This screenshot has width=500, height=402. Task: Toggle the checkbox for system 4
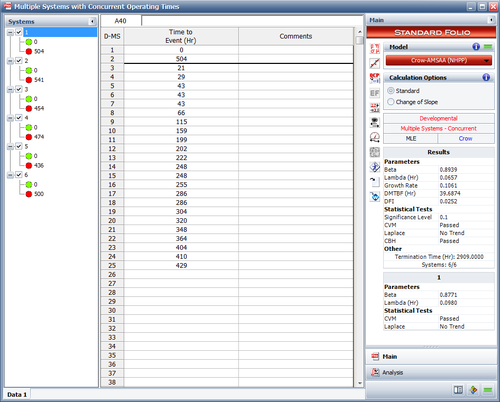19,118
